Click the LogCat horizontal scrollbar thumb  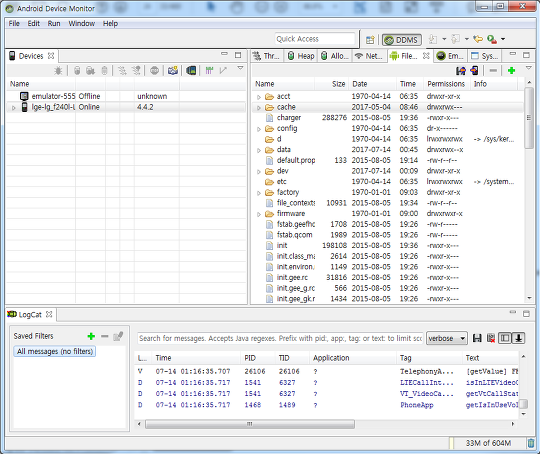pos(250,424)
